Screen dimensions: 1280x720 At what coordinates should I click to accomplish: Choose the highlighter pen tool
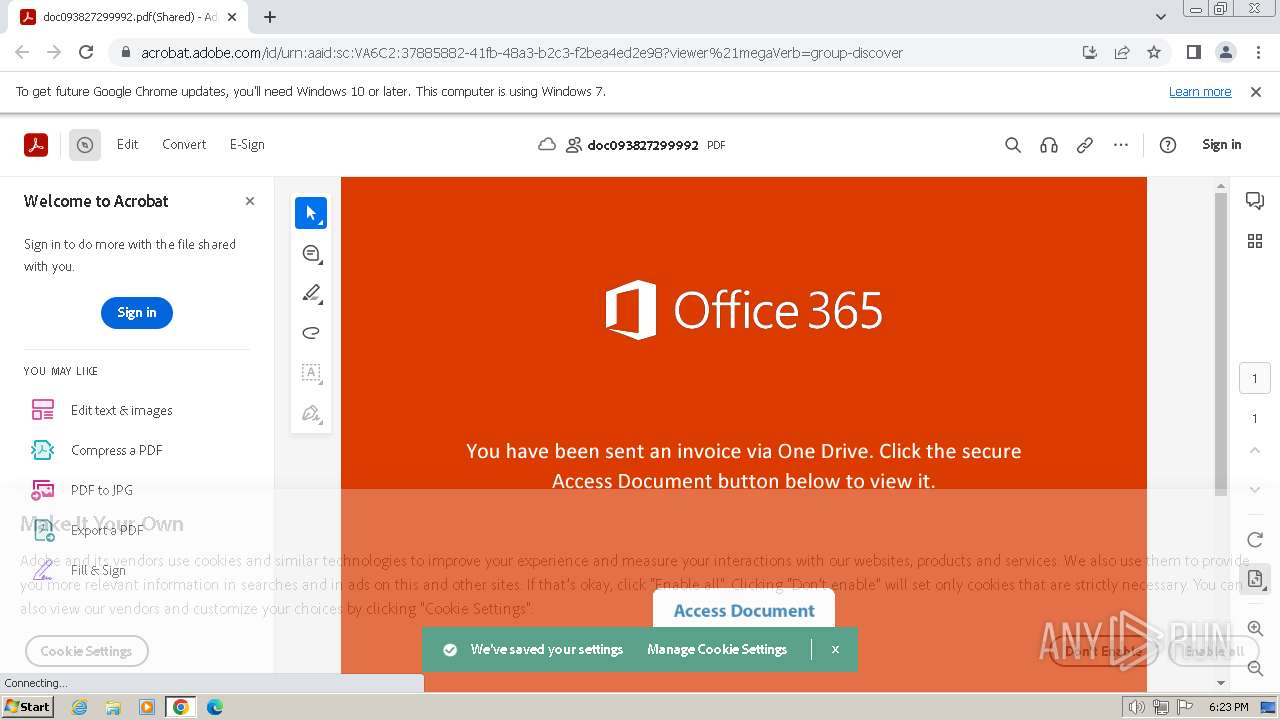click(311, 293)
